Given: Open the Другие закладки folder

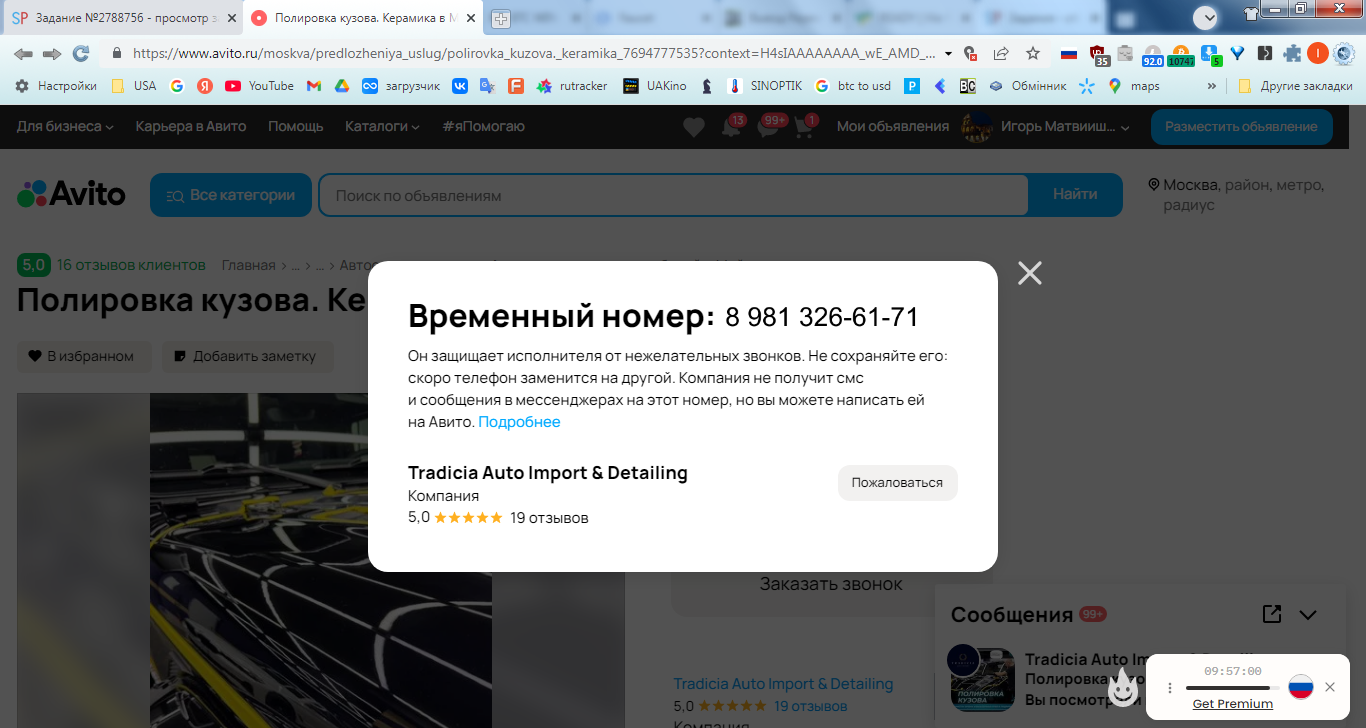Looking at the screenshot, I should click(1295, 86).
